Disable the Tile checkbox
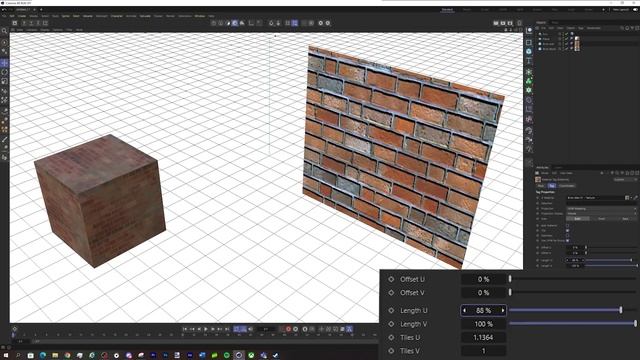The width and height of the screenshot is (640, 360). click(x=567, y=230)
